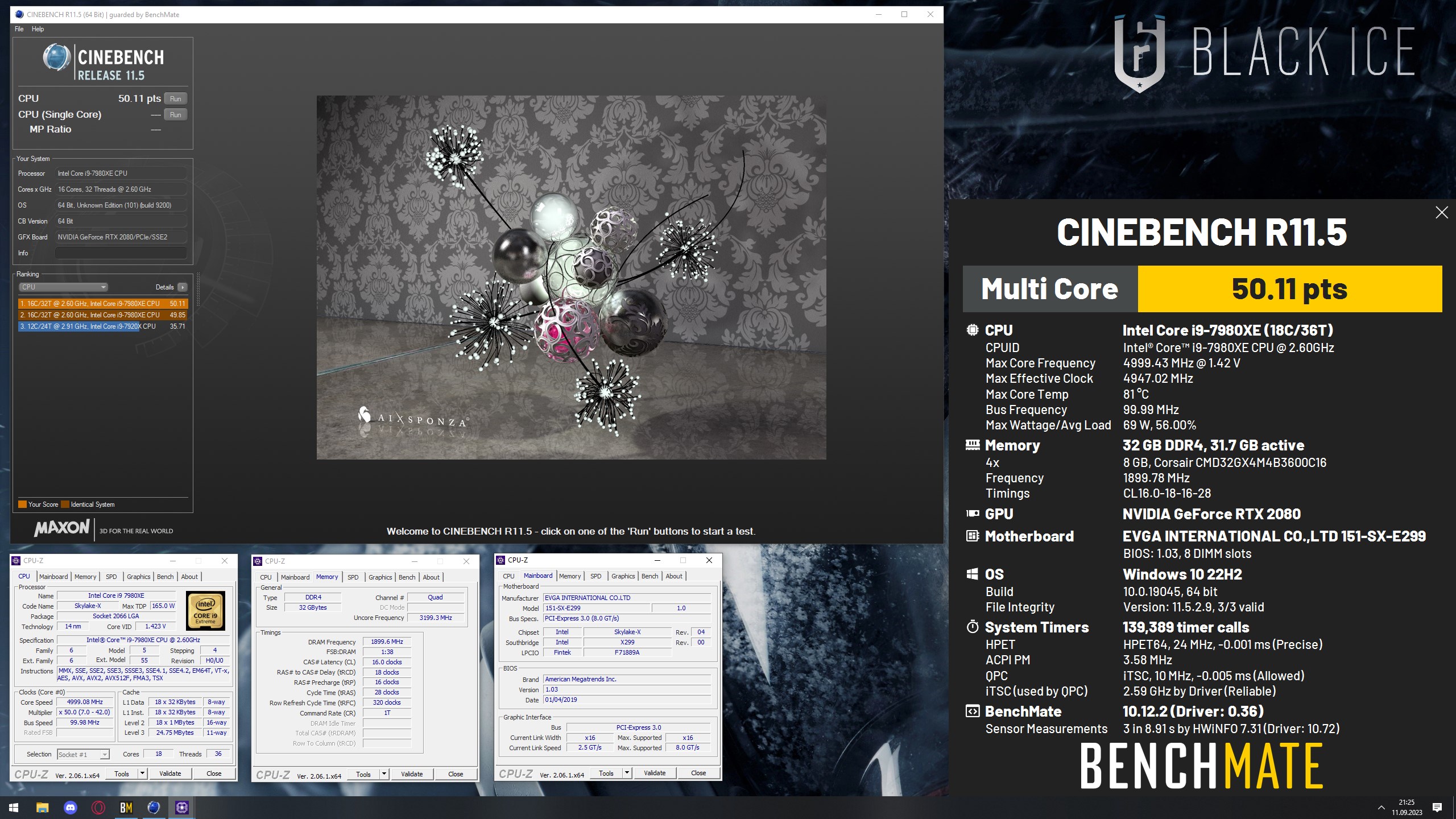
Task: Open the CPU ranking dropdown
Action: 63,287
